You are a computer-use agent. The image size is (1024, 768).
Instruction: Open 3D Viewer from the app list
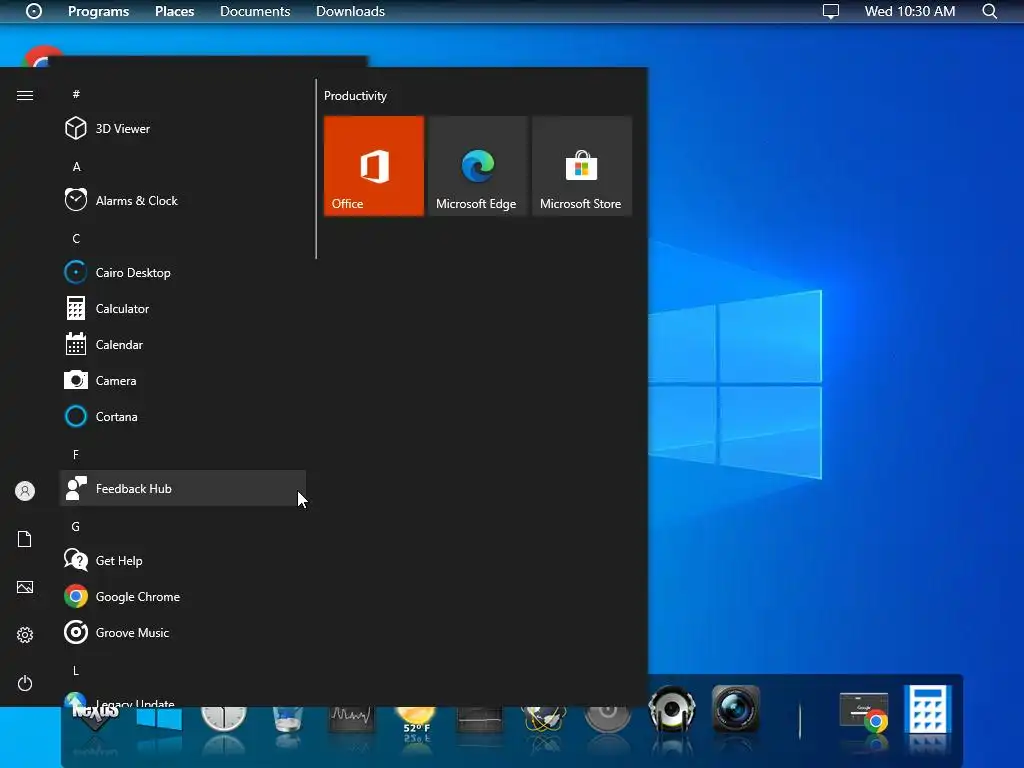pyautogui.click(x=183, y=129)
